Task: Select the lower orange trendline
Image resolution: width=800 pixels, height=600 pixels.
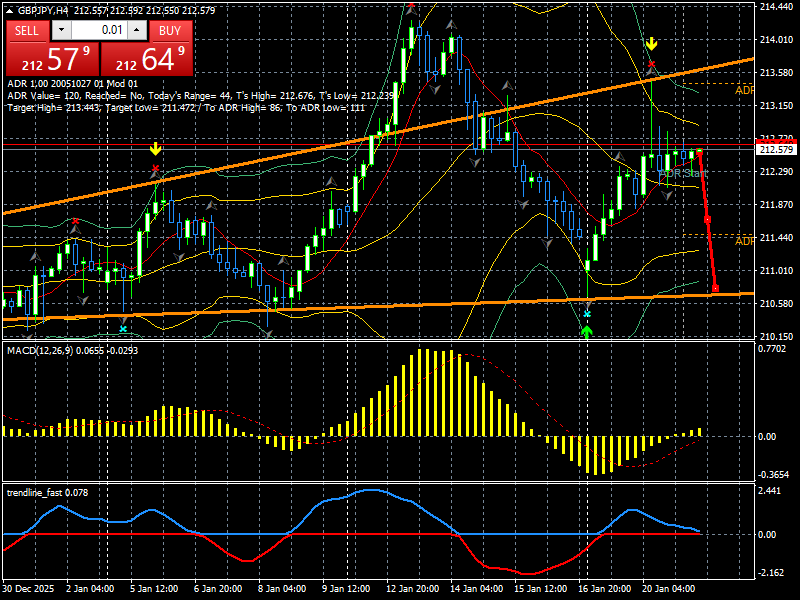Action: pos(378,306)
